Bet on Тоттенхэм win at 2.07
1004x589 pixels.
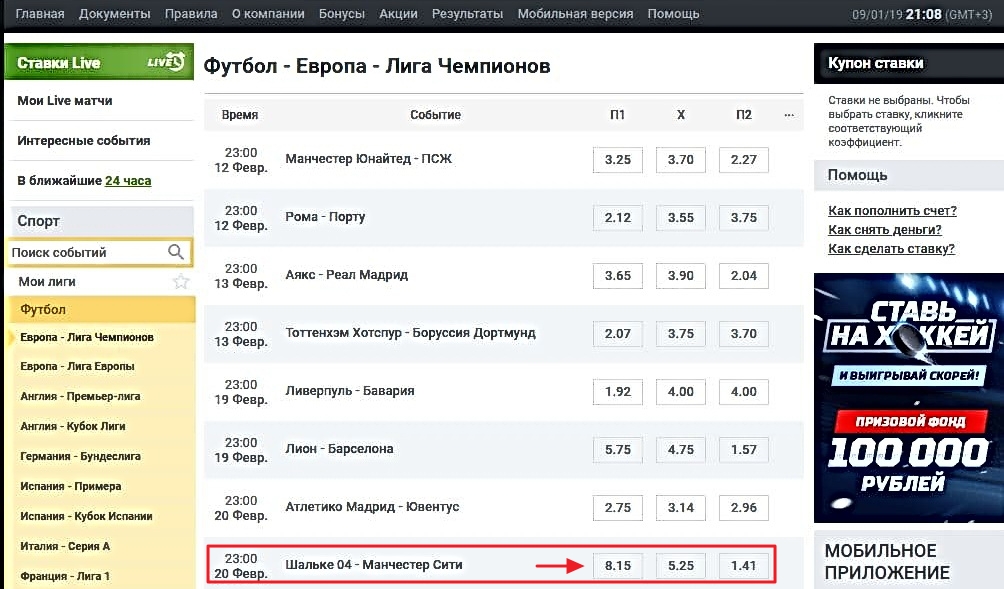618,334
